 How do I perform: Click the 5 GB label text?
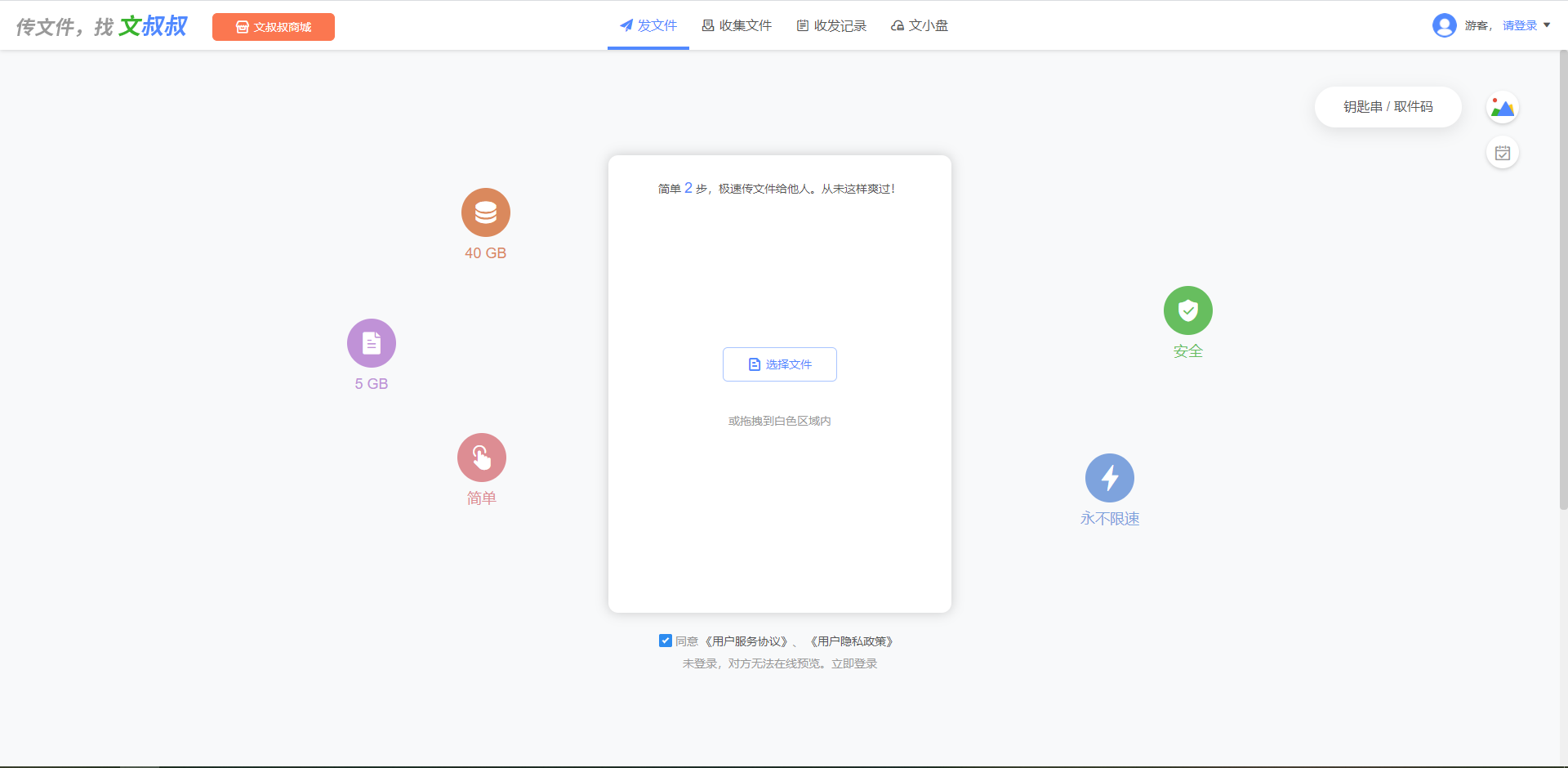(x=372, y=384)
